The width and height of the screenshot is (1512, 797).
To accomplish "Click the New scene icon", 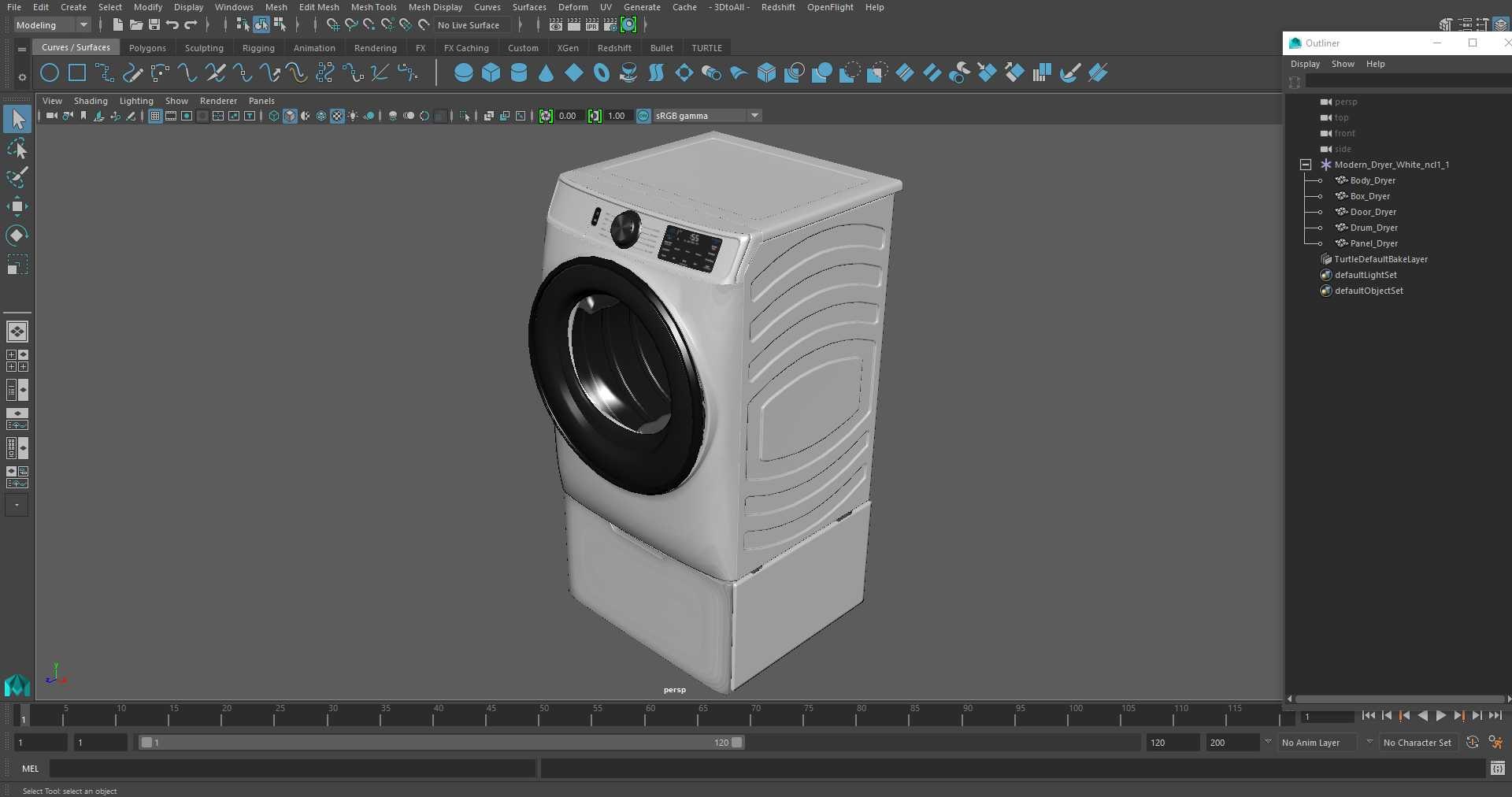I will click(117, 25).
